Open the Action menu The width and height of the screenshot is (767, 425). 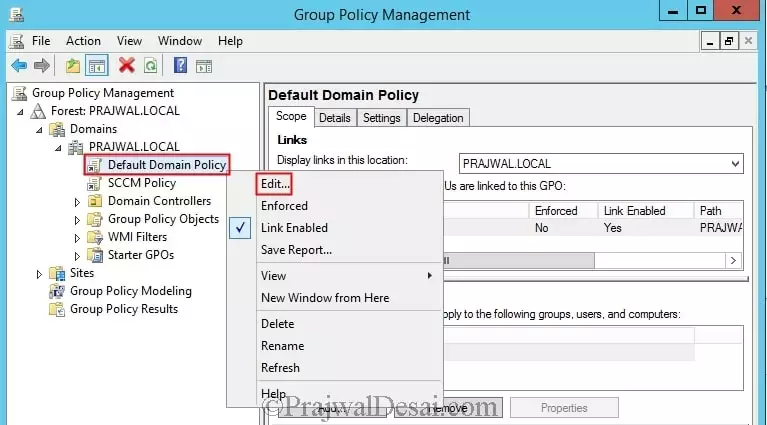[83, 41]
